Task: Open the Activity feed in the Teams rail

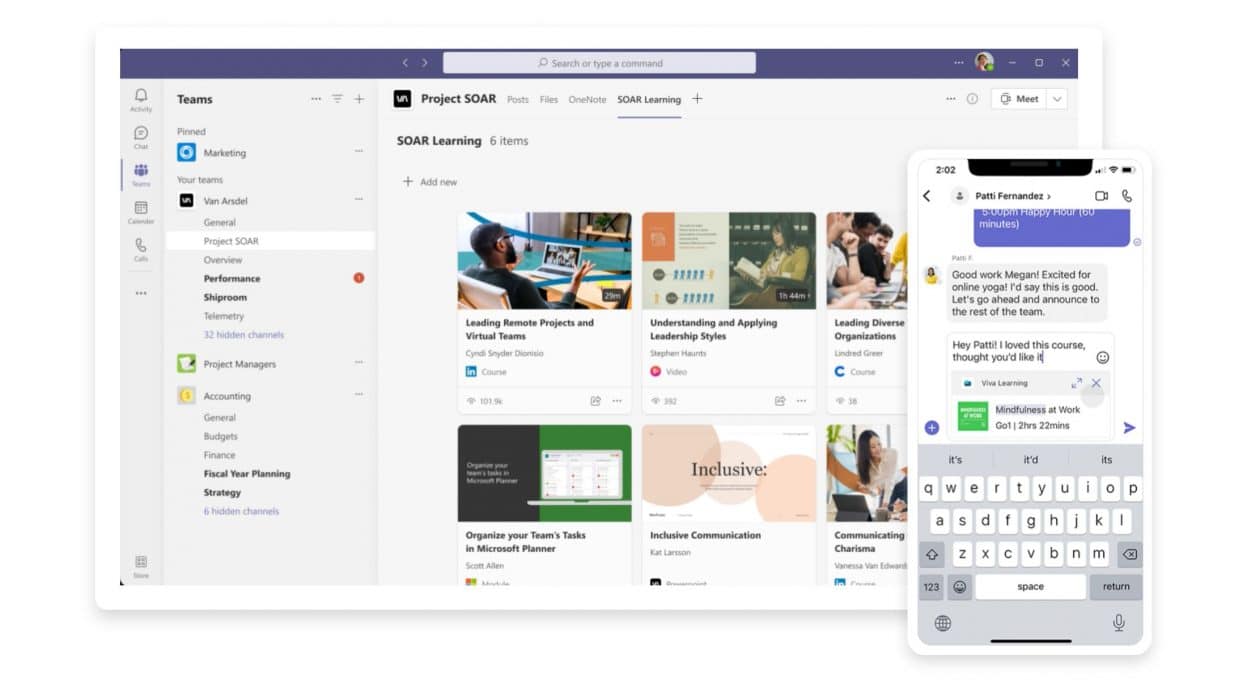Action: click(x=141, y=99)
